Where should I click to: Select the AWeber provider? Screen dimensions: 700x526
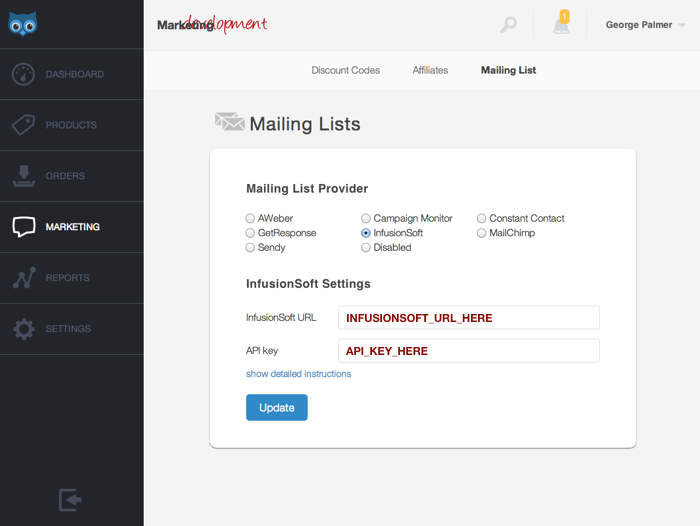point(250,218)
